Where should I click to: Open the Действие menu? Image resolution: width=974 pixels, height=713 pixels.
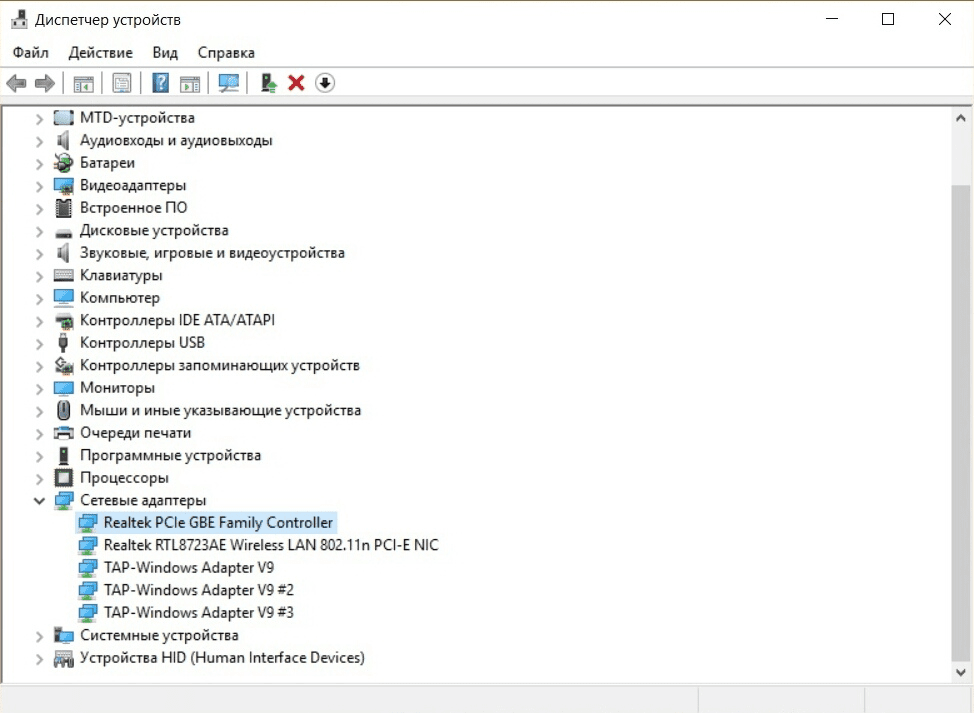click(101, 53)
